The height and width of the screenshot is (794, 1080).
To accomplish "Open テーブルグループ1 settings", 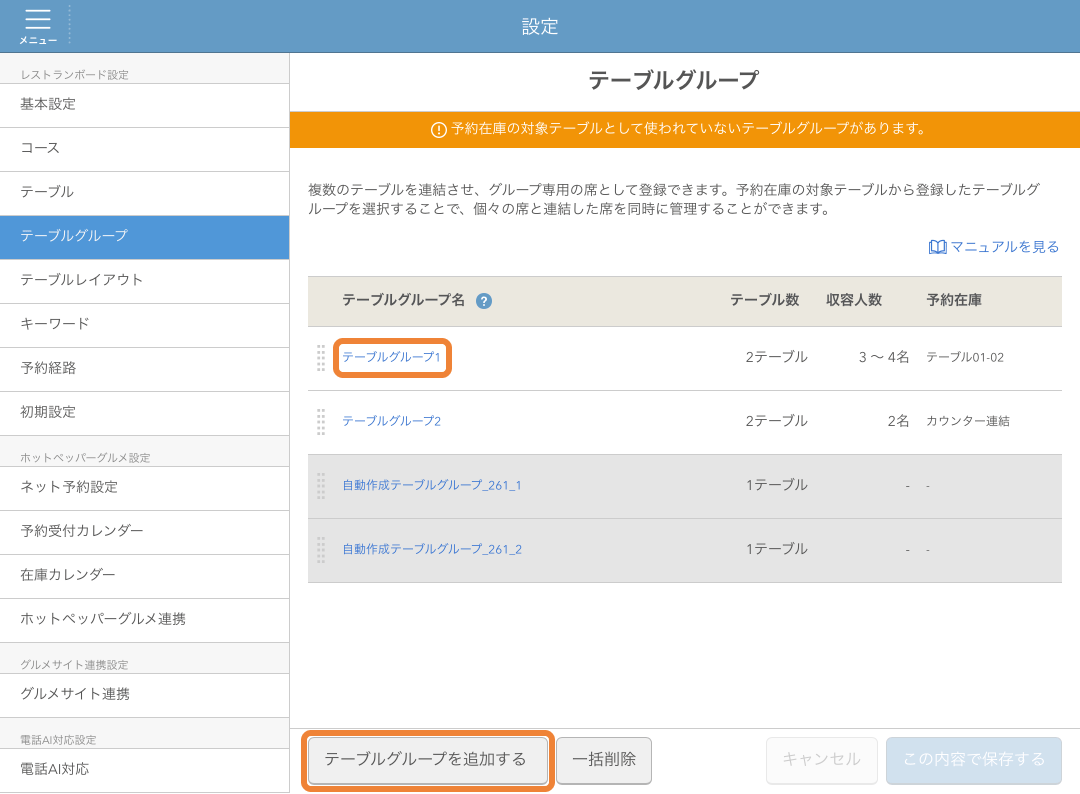I will [392, 357].
